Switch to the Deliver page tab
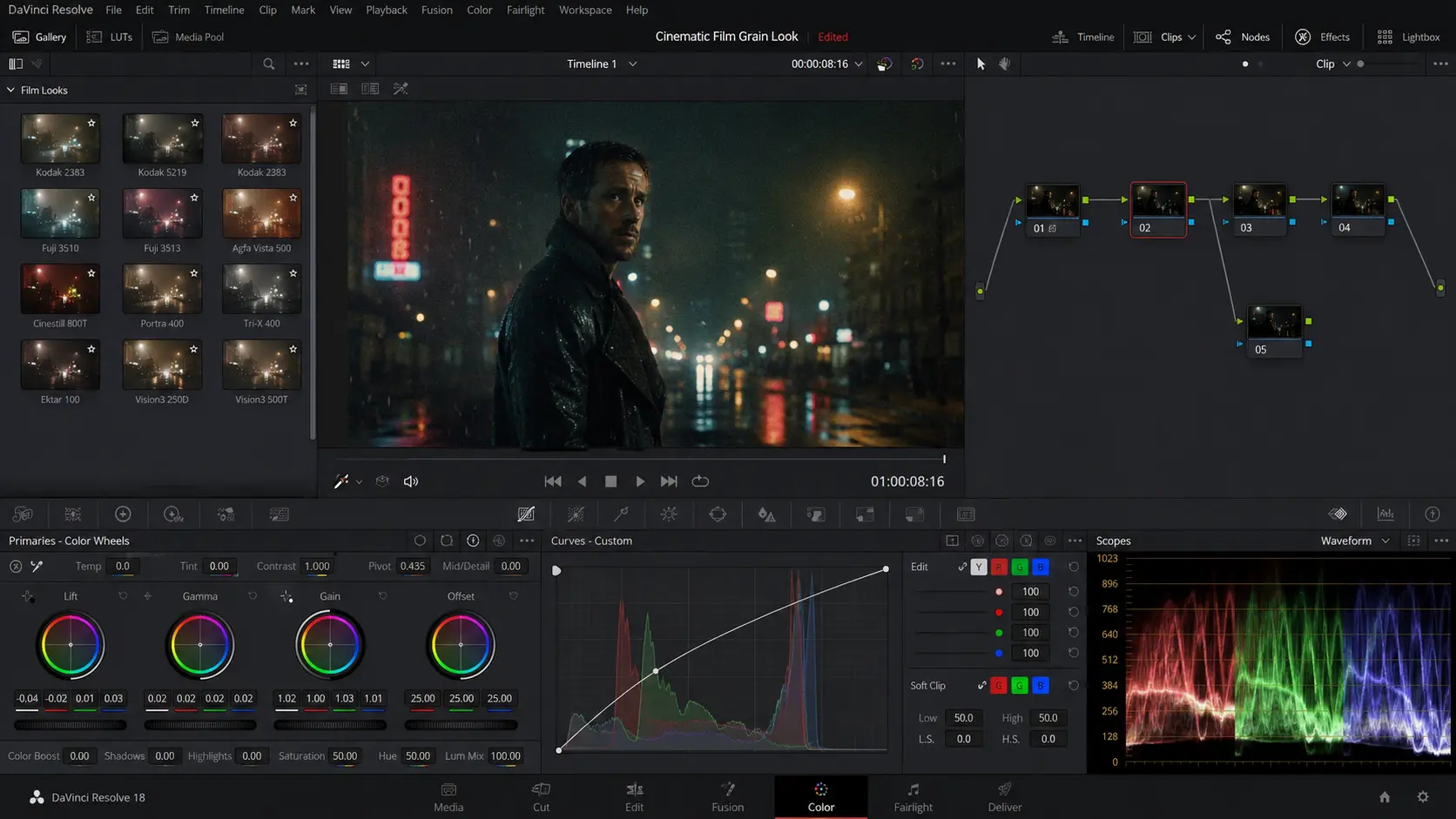1456x819 pixels. [x=1004, y=796]
